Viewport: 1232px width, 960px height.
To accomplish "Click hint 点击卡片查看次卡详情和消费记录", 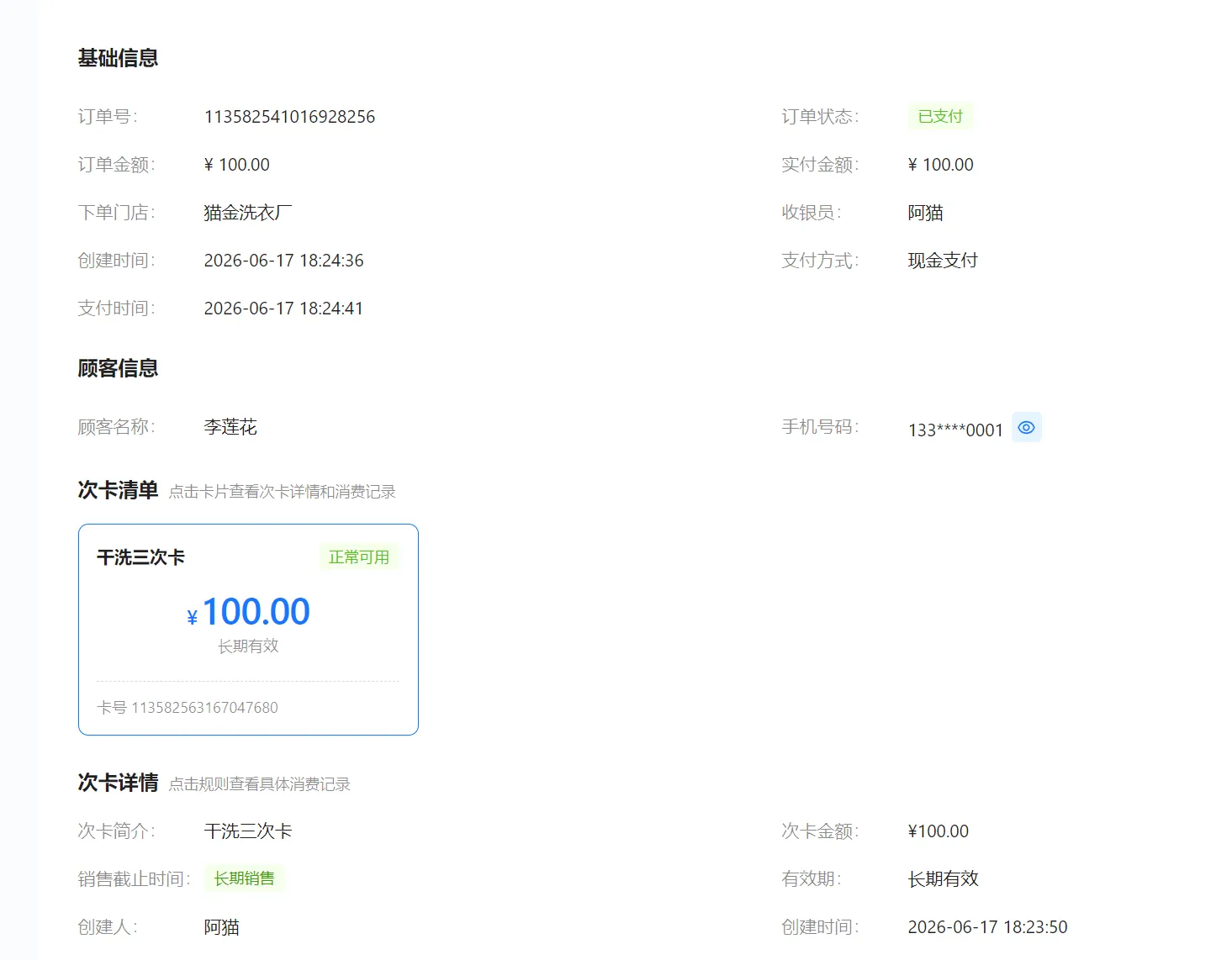I will point(282,492).
